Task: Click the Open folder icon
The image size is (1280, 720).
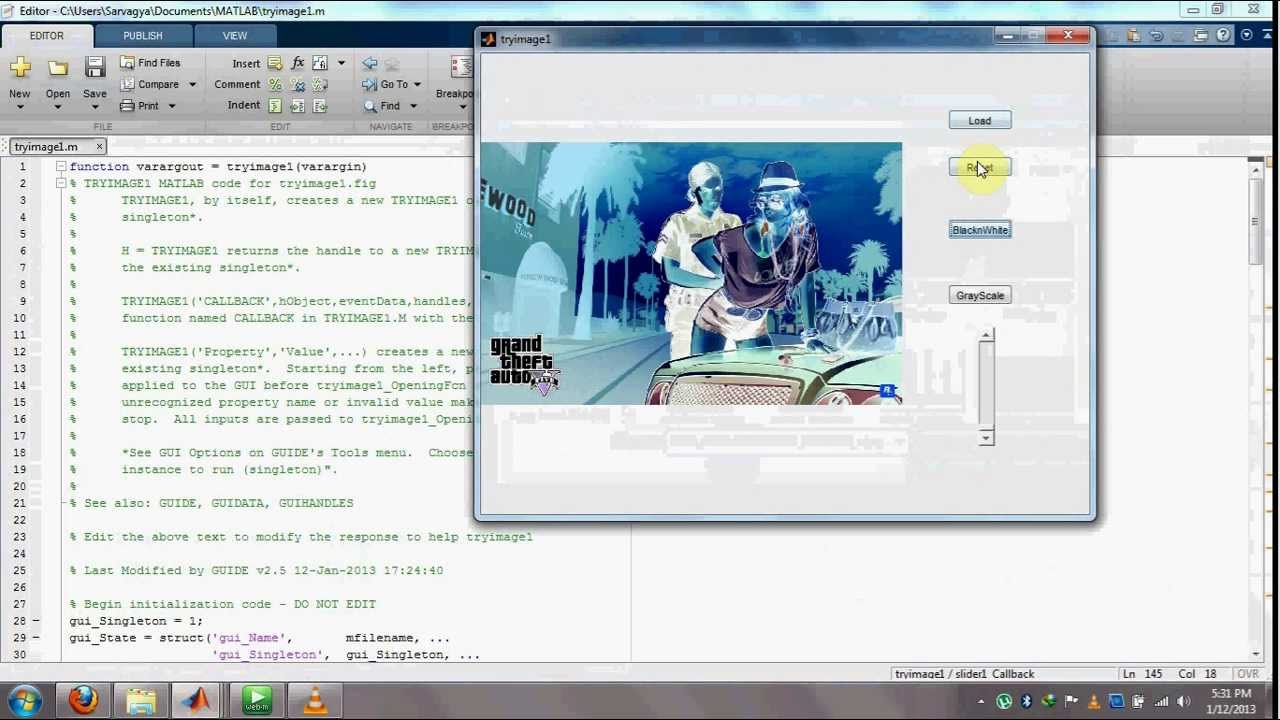Action: tap(58, 68)
